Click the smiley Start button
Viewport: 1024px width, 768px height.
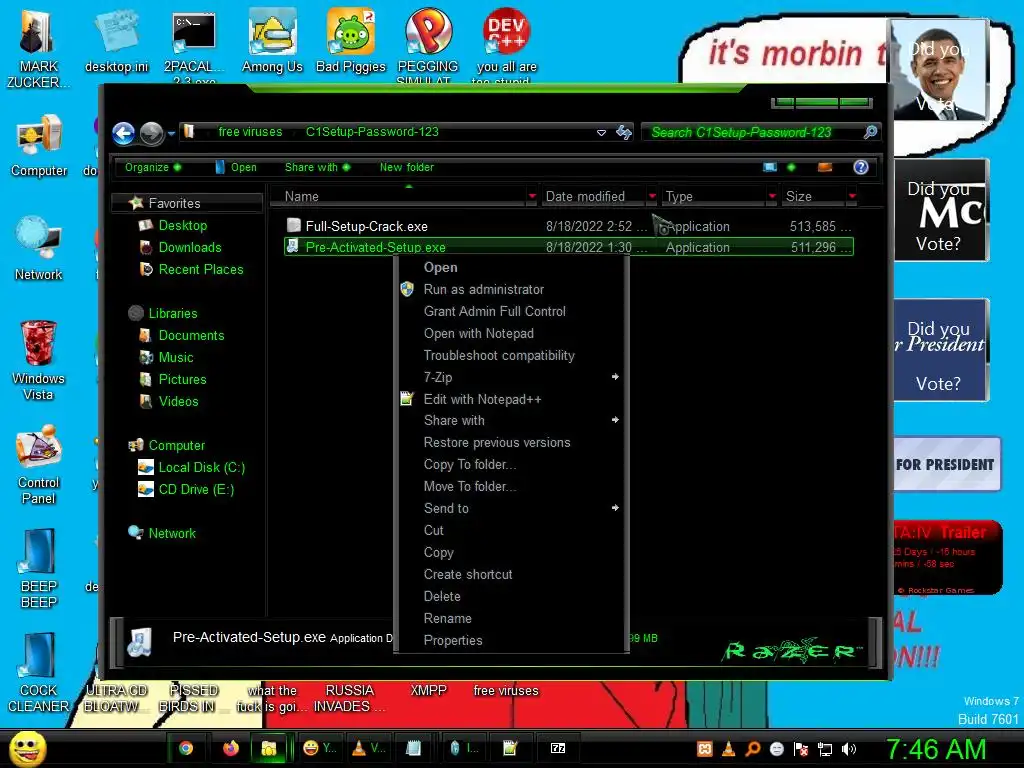(27, 748)
